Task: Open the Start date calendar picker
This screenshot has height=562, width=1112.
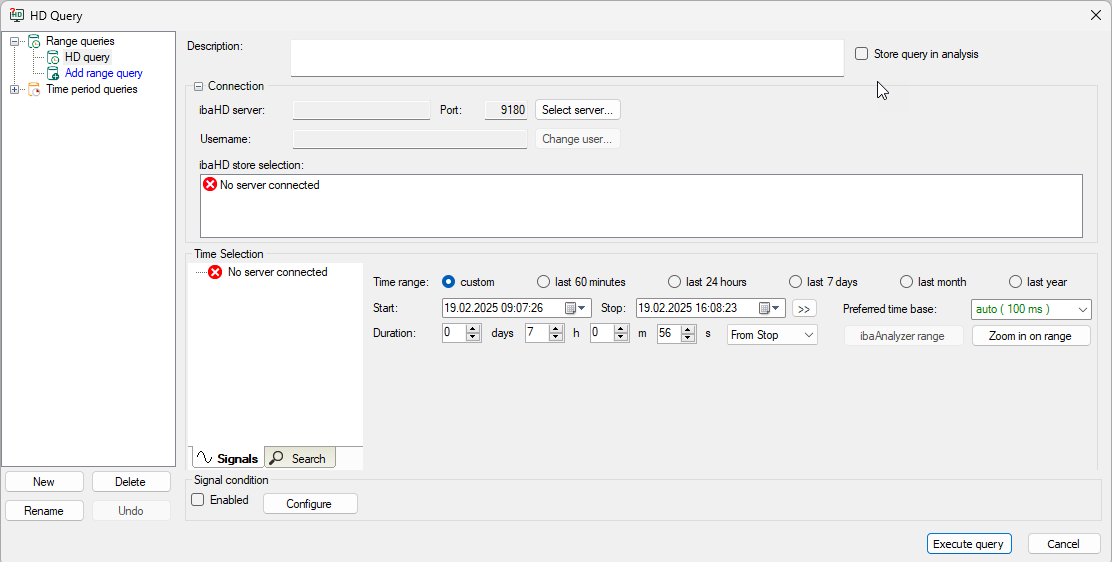Action: click(x=575, y=308)
